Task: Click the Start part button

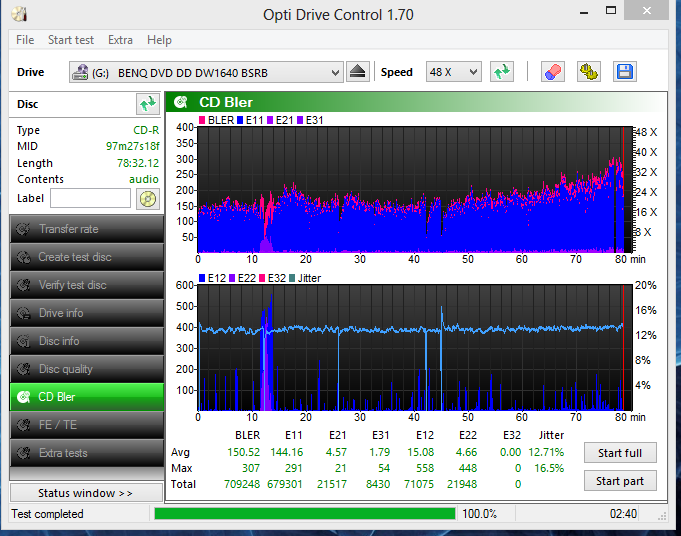Action: (620, 481)
